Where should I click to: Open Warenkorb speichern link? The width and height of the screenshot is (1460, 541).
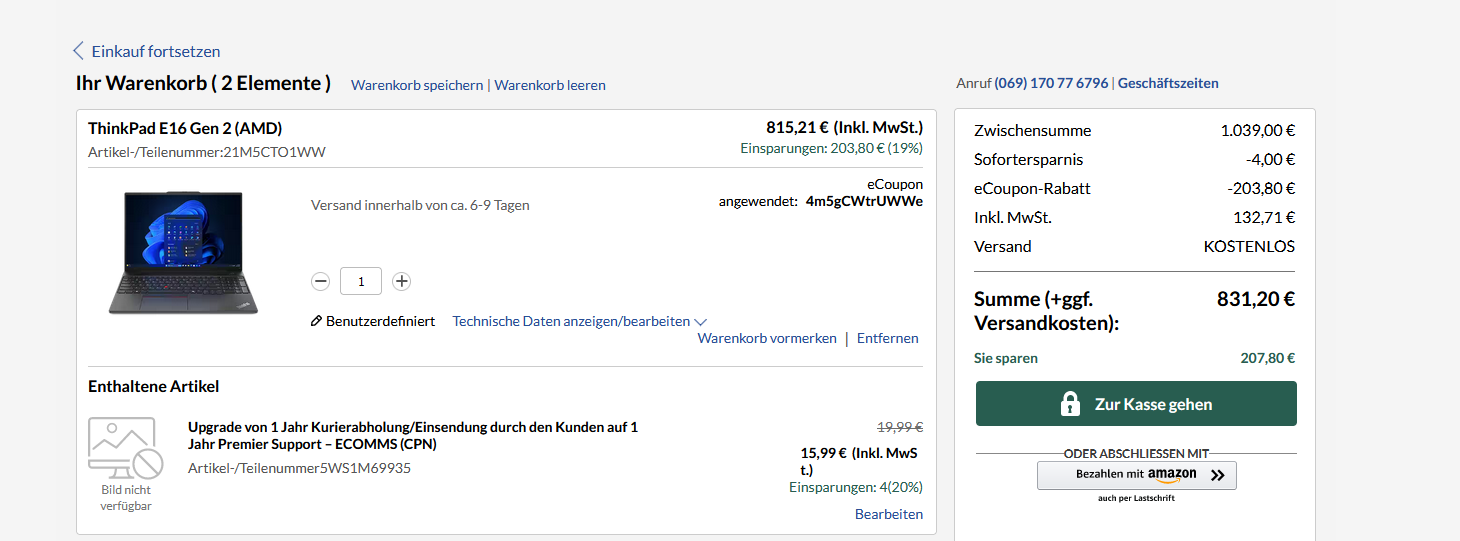[x=417, y=85]
